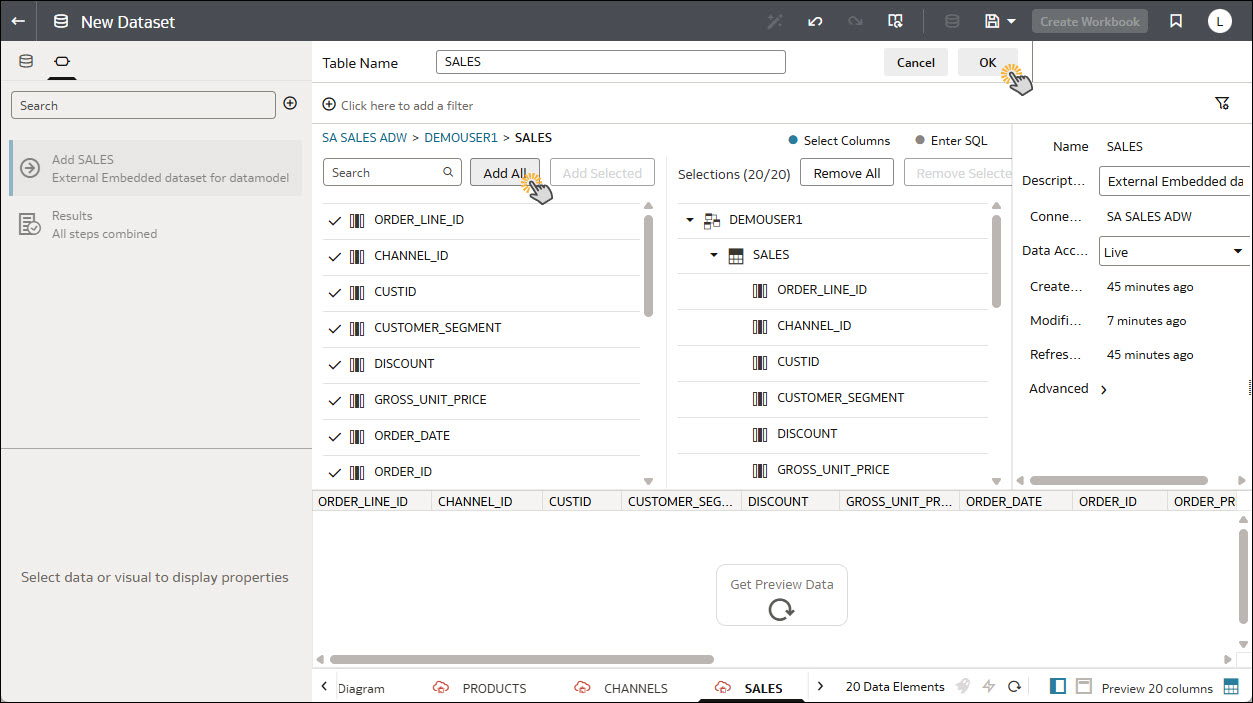Screen dimensions: 1253x703
Task: Toggle the left panel layout icon
Action: [x=1058, y=686]
